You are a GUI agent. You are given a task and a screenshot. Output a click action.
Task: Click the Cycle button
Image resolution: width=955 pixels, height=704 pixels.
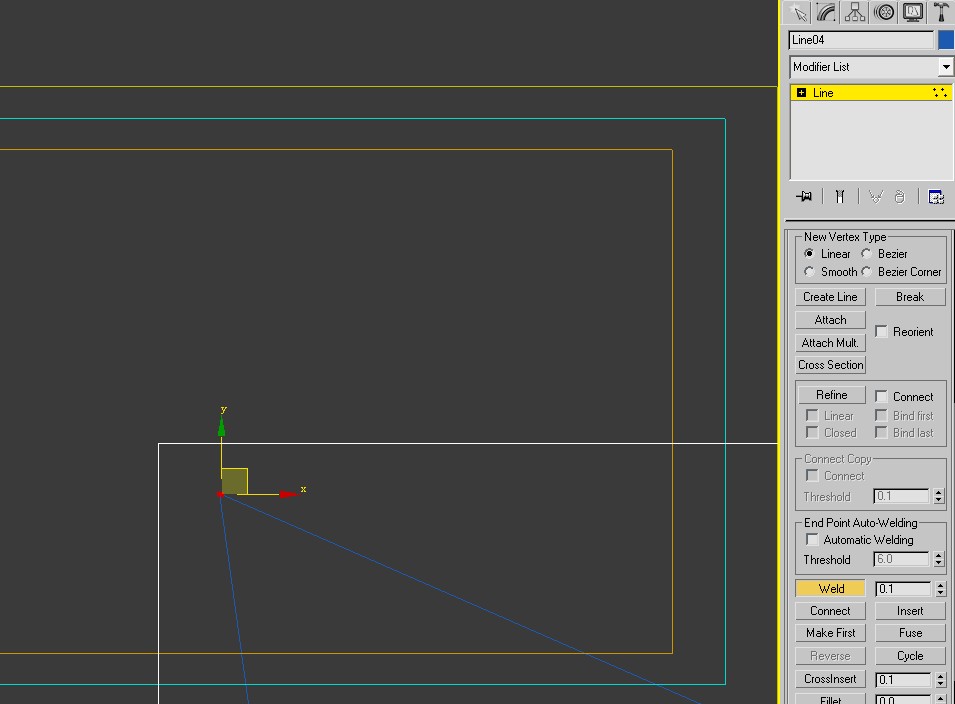coord(910,656)
